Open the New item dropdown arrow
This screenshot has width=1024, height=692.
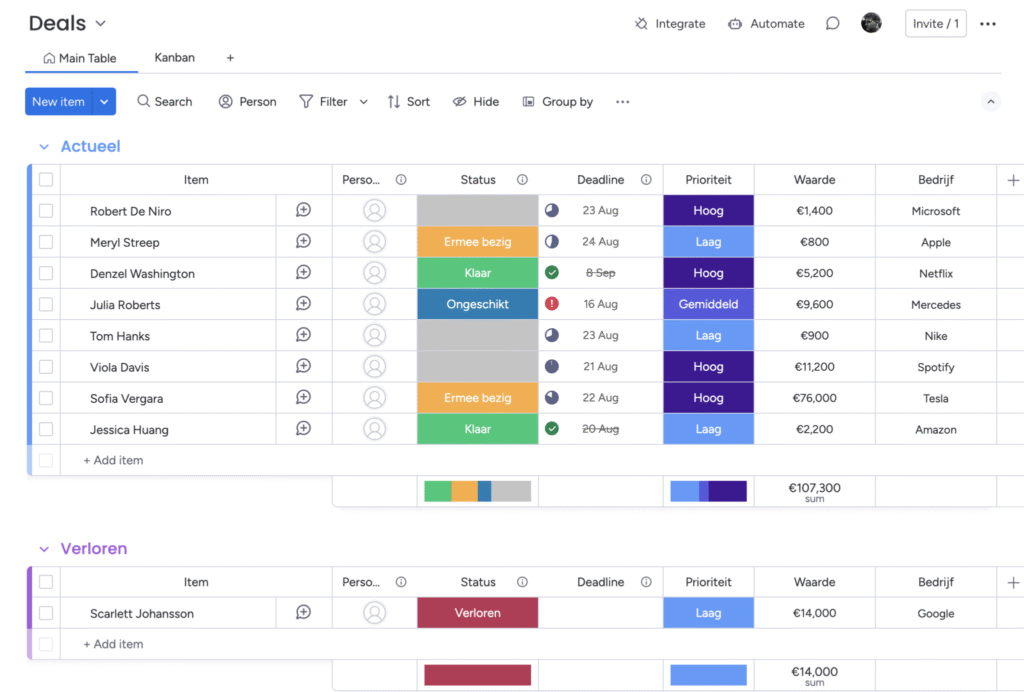[104, 102]
